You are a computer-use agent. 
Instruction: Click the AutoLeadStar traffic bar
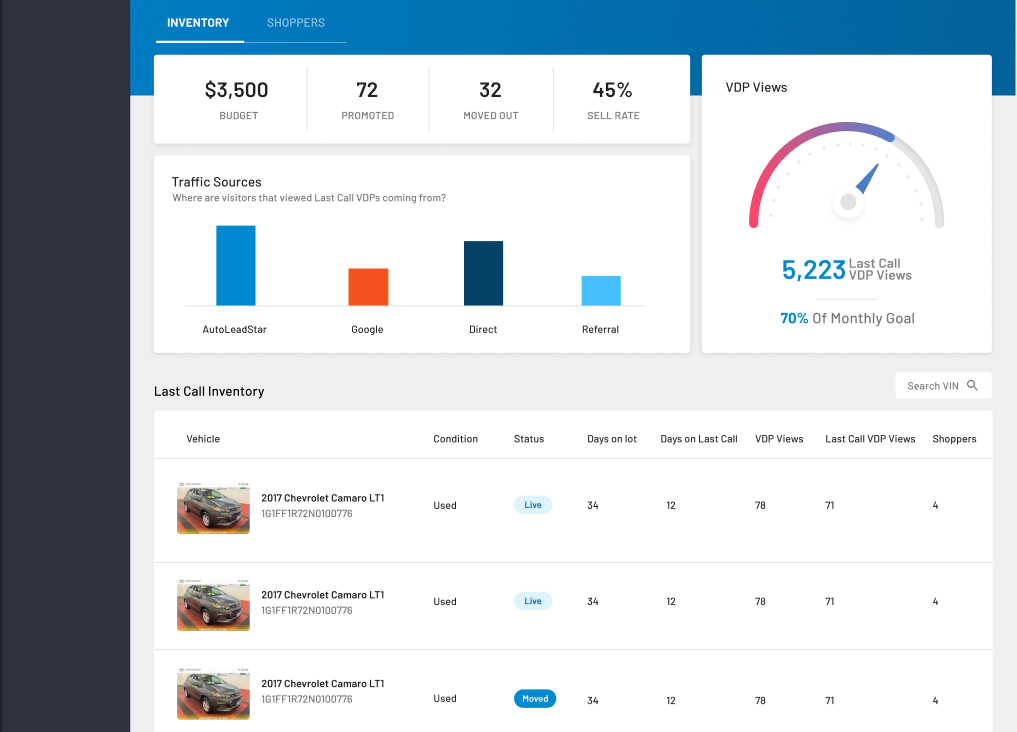coord(235,265)
